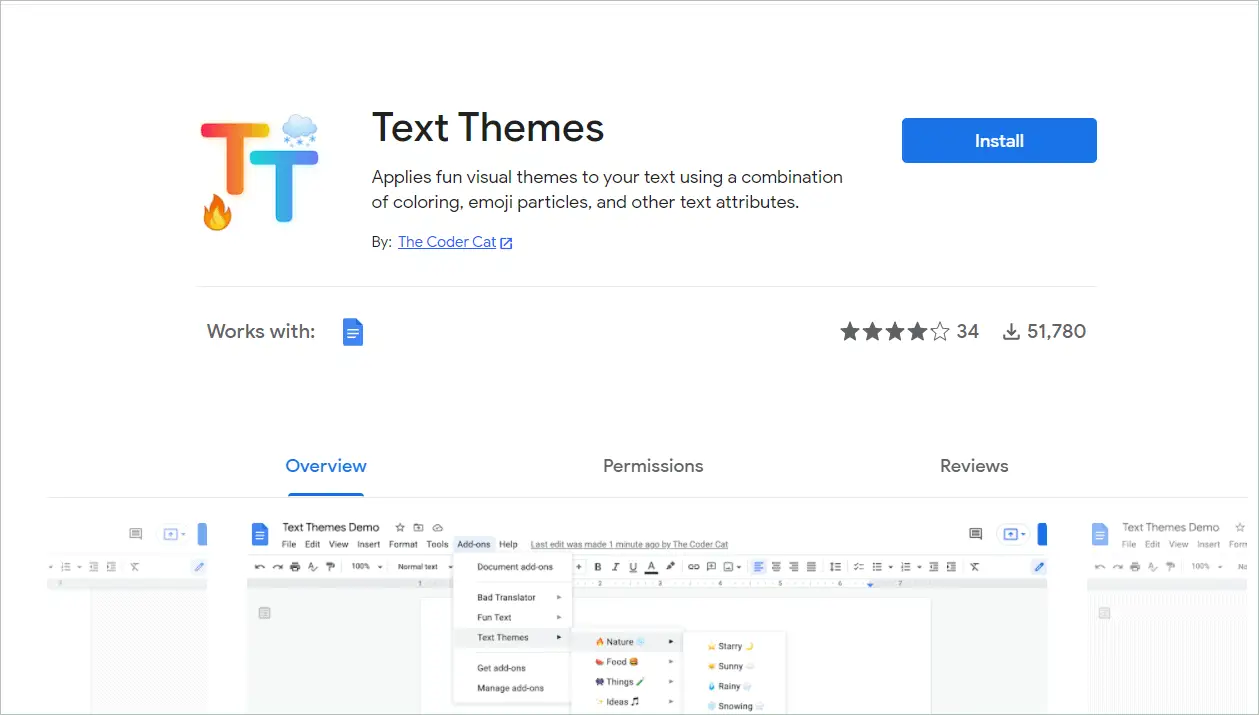Open the 100% zoom dropdown in preview
This screenshot has width=1259, height=715.
point(366,567)
